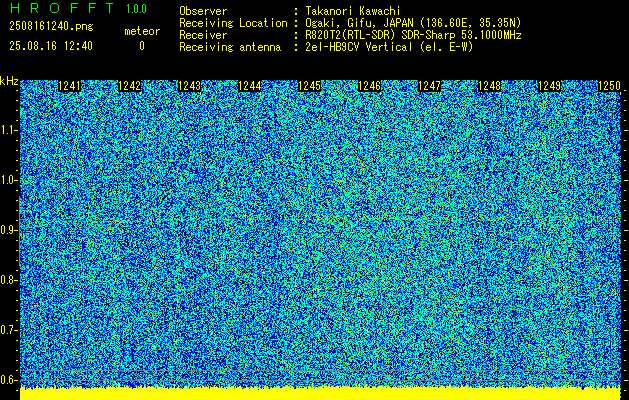Image resolution: width=629 pixels, height=400 pixels.
Task: Click antenna text 2el-HB9CV Vertical
Action: click(359, 47)
